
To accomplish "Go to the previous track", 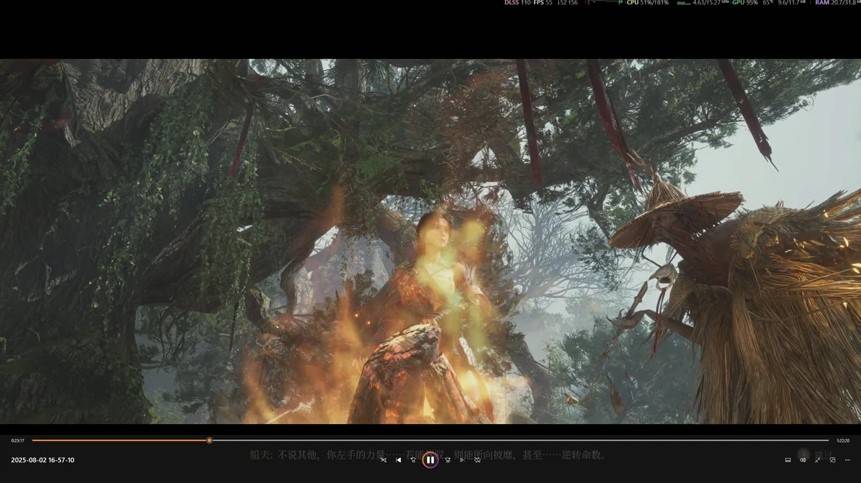I will [x=399, y=460].
